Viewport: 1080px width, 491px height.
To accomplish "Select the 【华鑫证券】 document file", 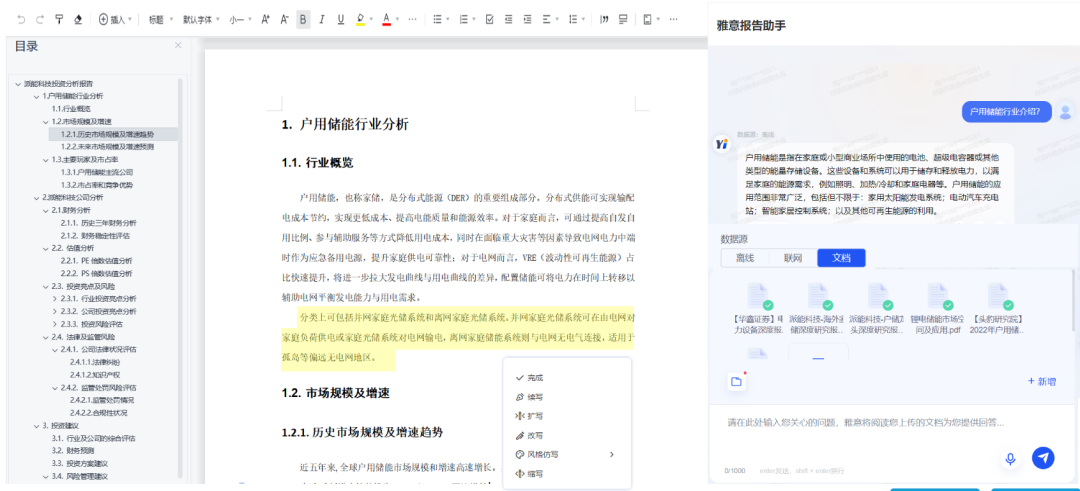I will click(x=758, y=309).
